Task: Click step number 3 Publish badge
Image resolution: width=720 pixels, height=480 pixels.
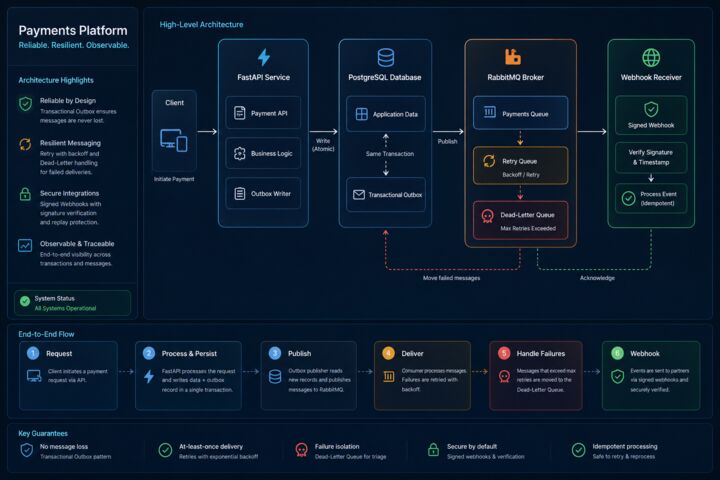Action: (275, 353)
